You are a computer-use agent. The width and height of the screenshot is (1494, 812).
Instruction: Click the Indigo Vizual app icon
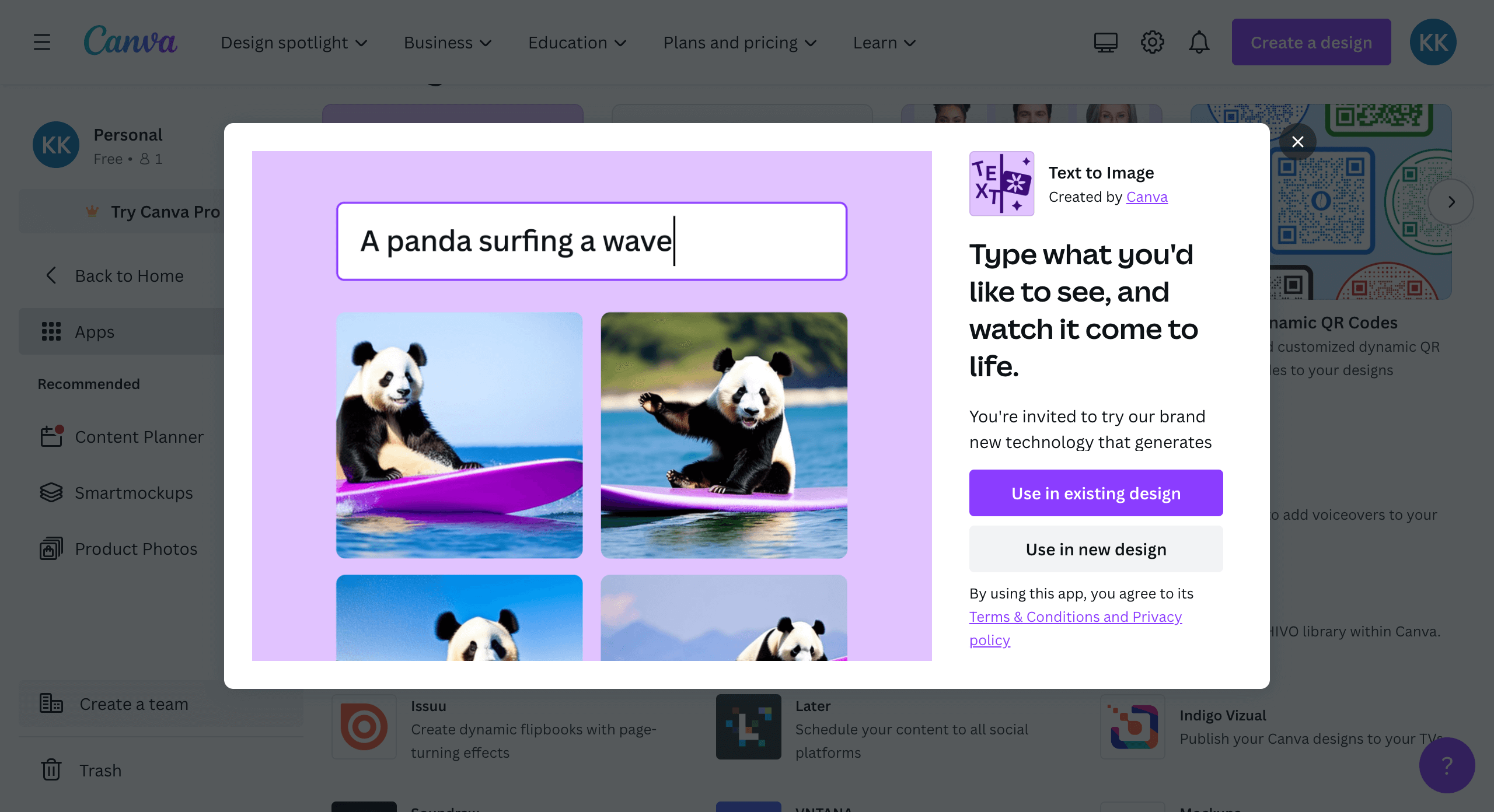coord(1132,727)
